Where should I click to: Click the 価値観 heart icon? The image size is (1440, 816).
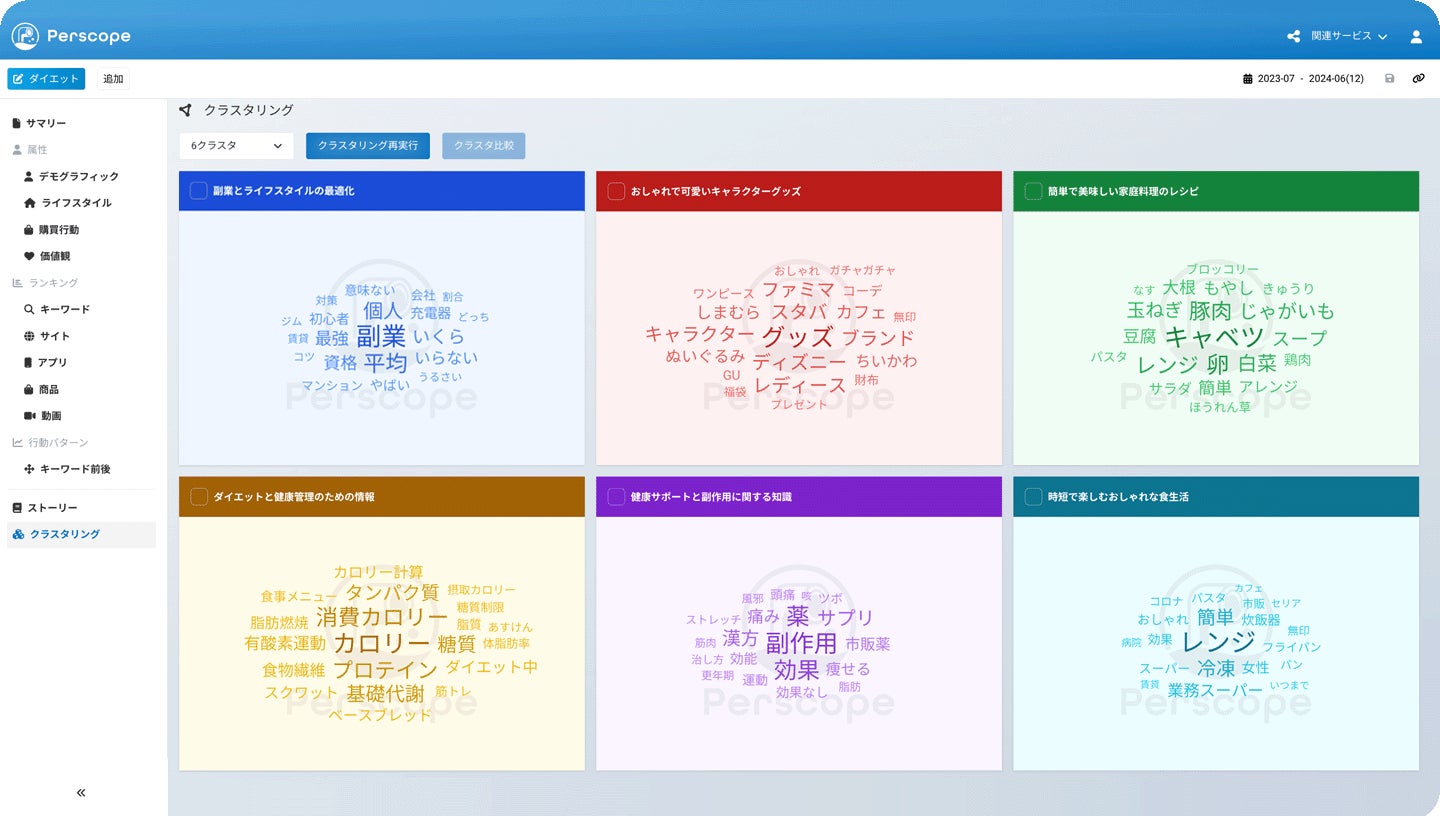point(29,256)
